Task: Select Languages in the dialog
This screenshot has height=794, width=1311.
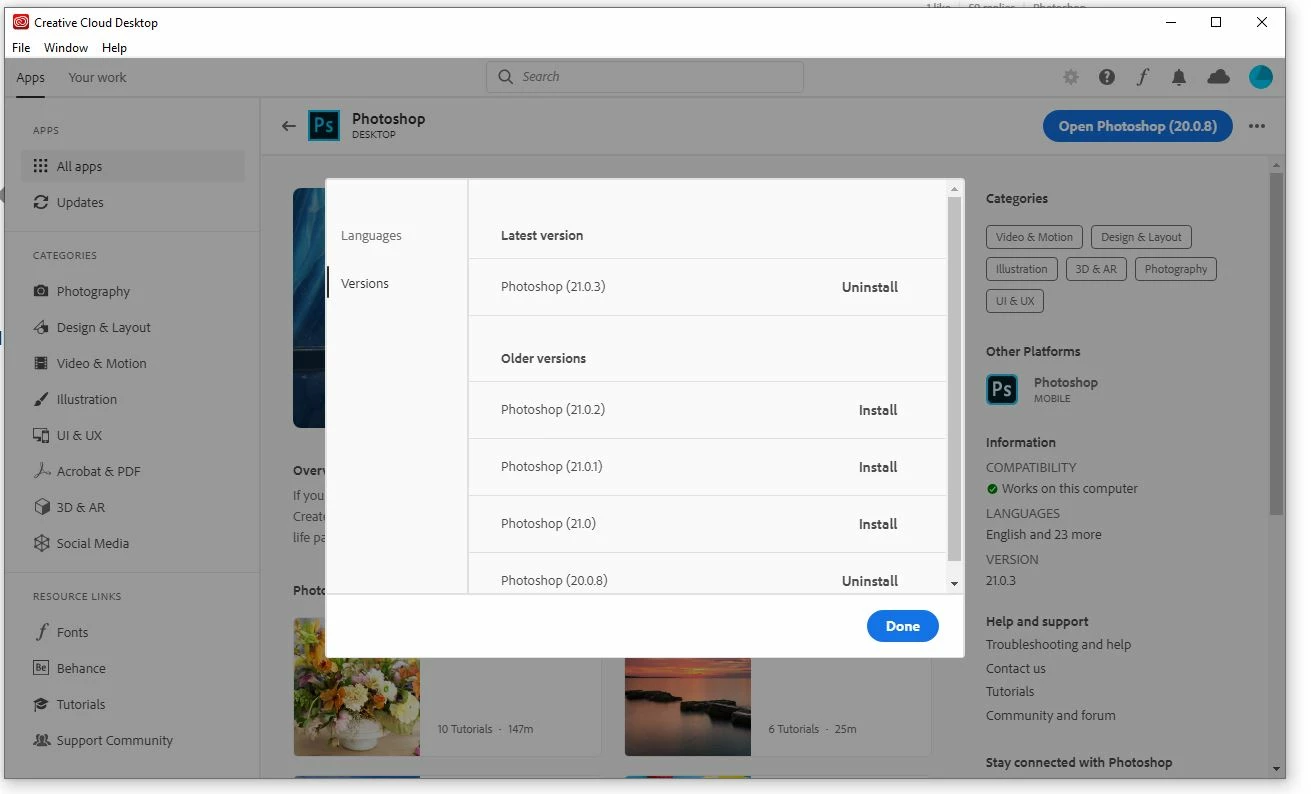Action: click(371, 236)
